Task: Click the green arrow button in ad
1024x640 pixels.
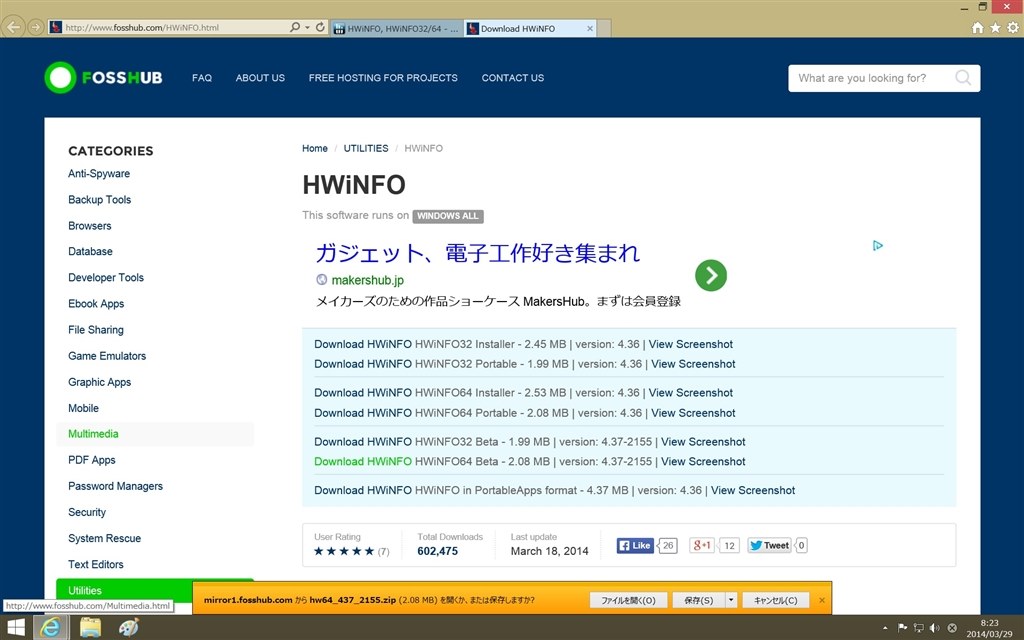Action: pos(711,276)
